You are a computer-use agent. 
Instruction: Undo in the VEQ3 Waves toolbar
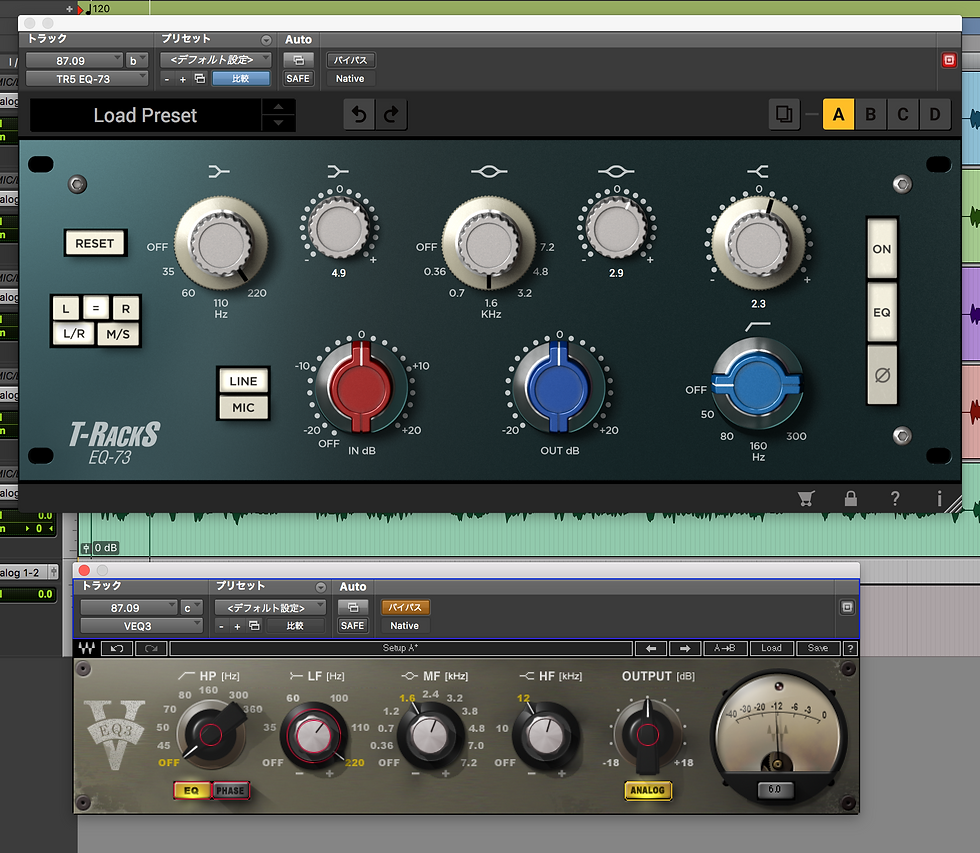pyautogui.click(x=117, y=648)
